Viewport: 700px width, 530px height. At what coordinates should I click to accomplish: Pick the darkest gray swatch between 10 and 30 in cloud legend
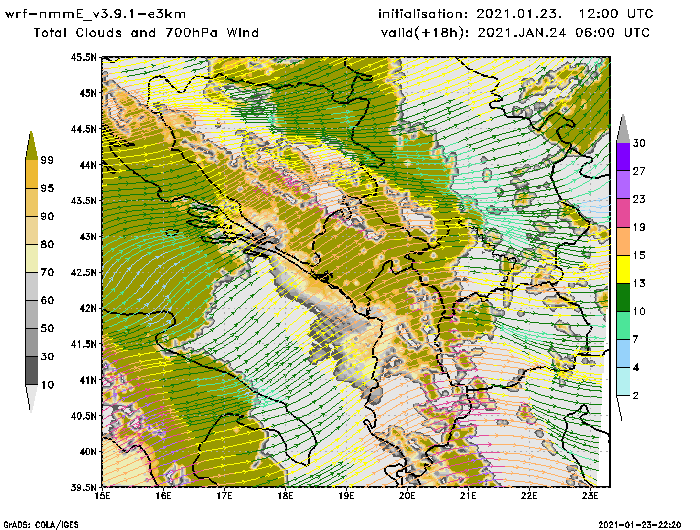click(x=32, y=371)
